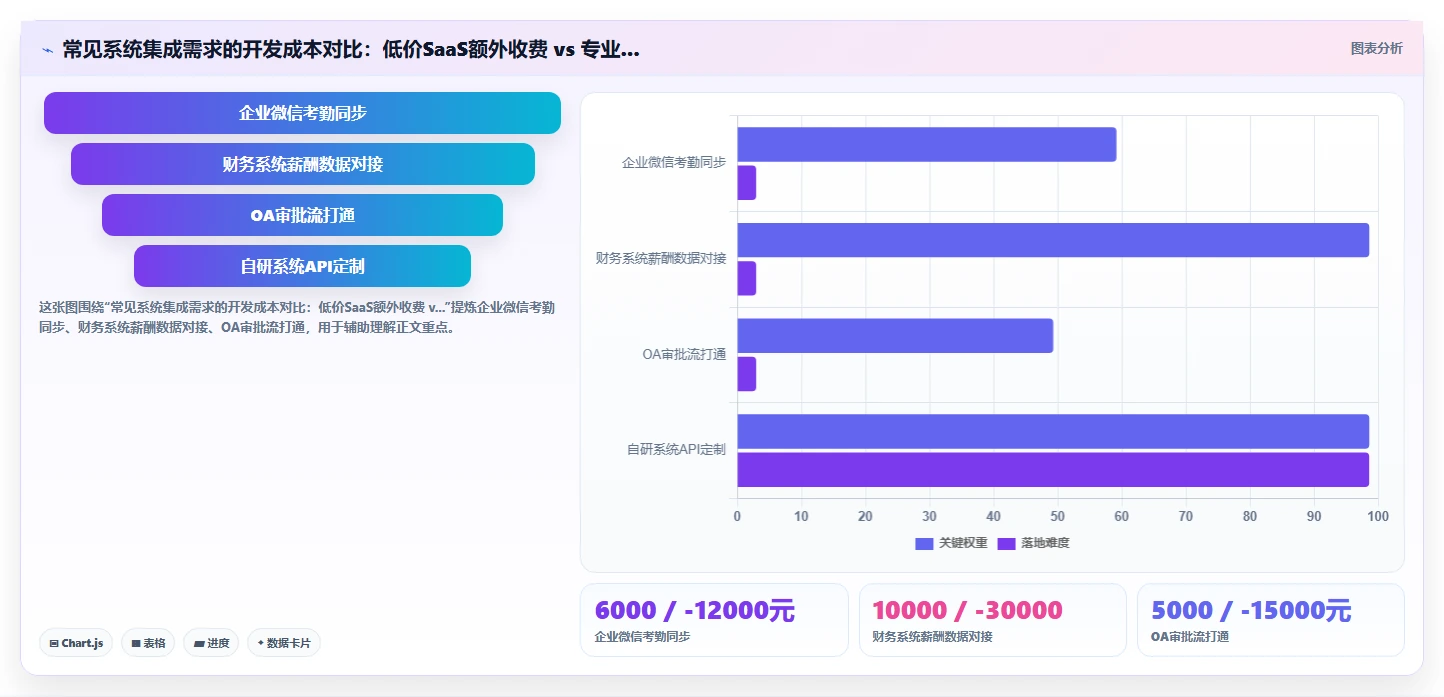Click 财务系统薪酬数据对接 关键权重 bar in chart

tap(1053, 240)
